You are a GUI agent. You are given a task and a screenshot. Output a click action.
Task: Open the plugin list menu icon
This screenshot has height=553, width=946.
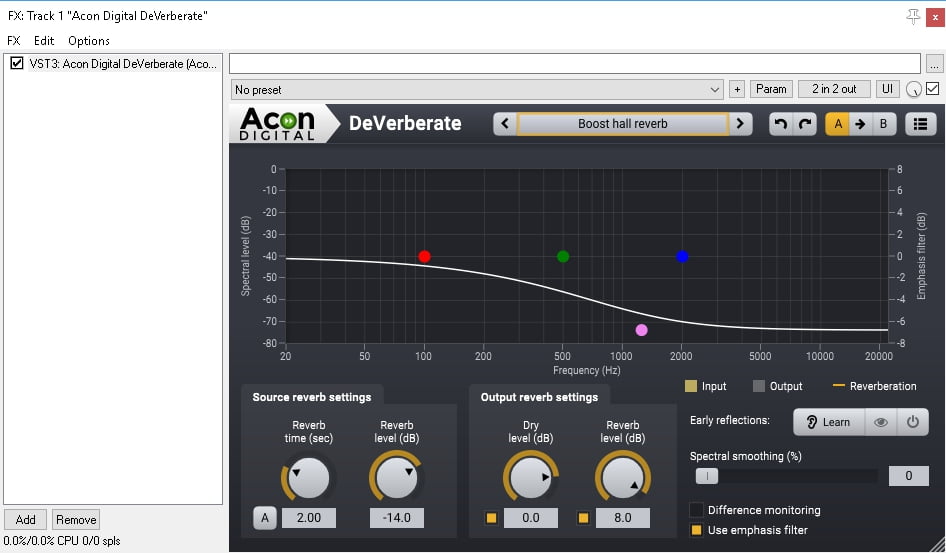920,124
